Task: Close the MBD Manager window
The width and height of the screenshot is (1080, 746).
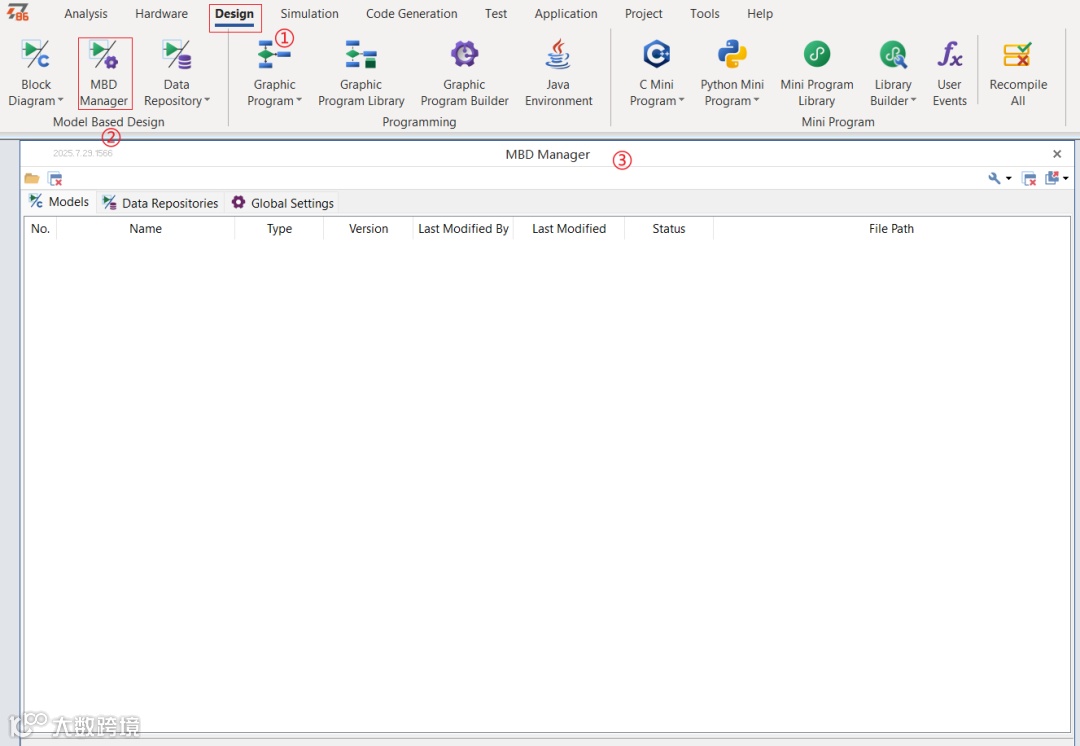Action: click(x=1057, y=154)
